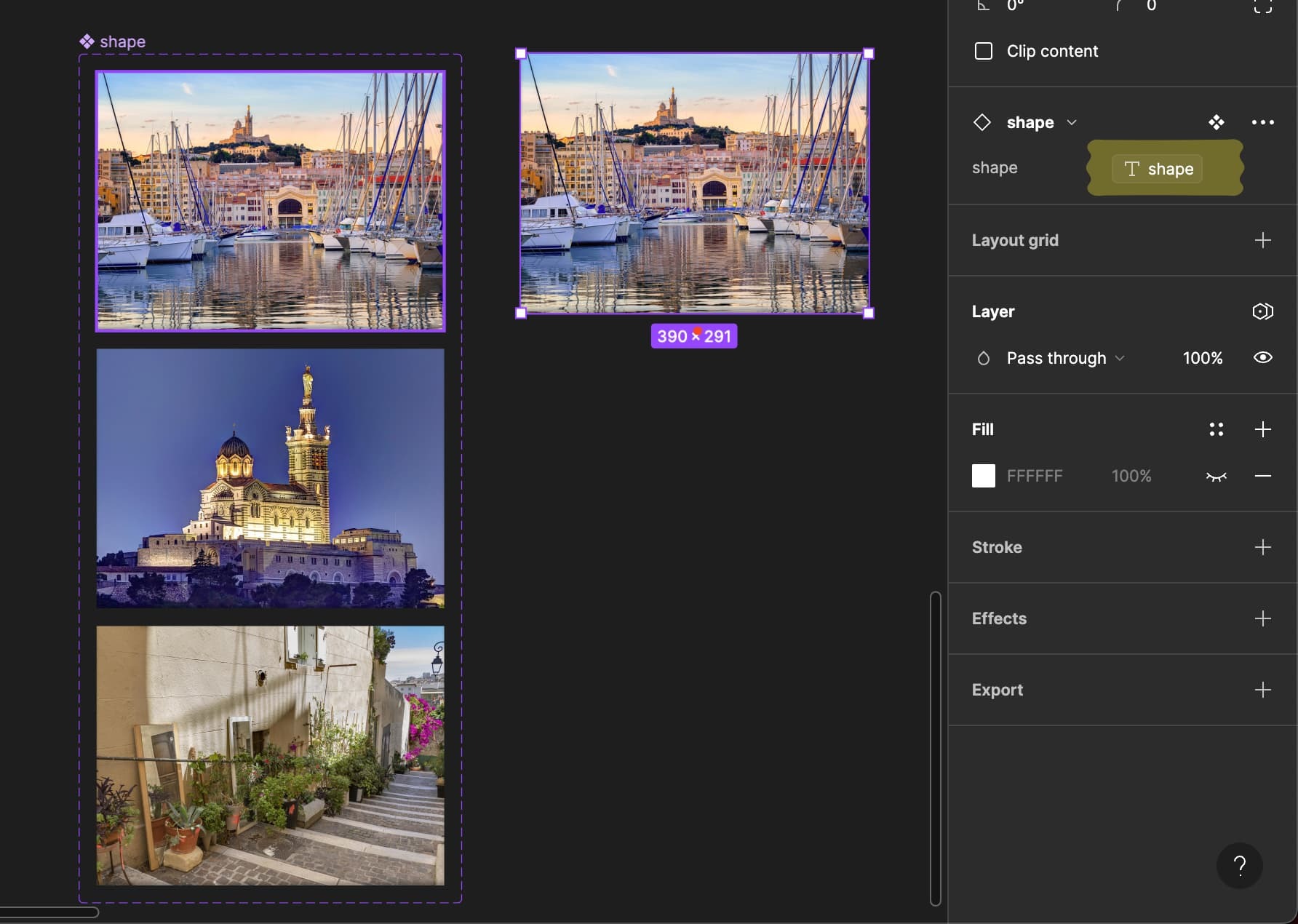Image resolution: width=1298 pixels, height=924 pixels.
Task: Click the selected harbor instance on canvas
Action: click(694, 183)
